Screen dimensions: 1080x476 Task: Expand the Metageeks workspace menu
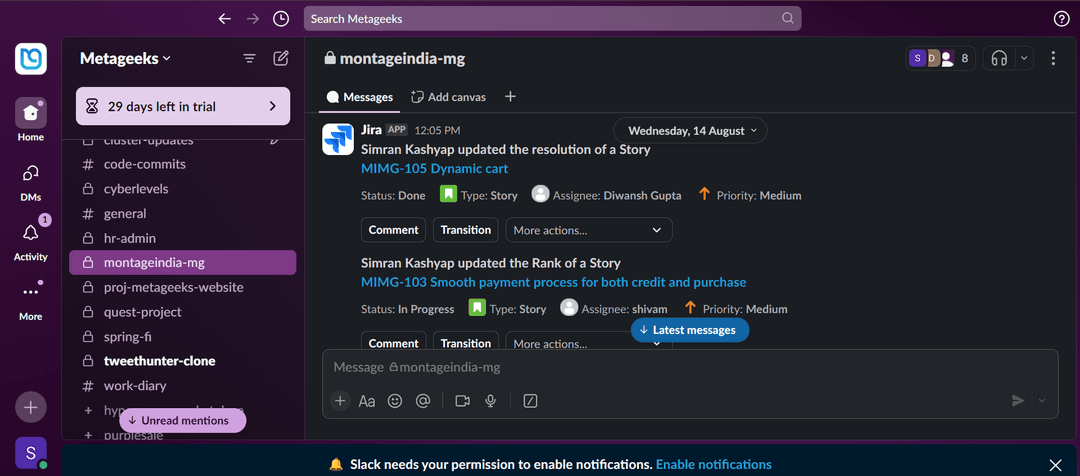[x=125, y=59]
